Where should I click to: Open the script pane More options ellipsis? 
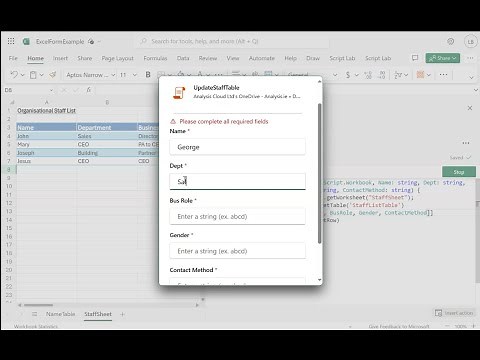[x=466, y=143]
